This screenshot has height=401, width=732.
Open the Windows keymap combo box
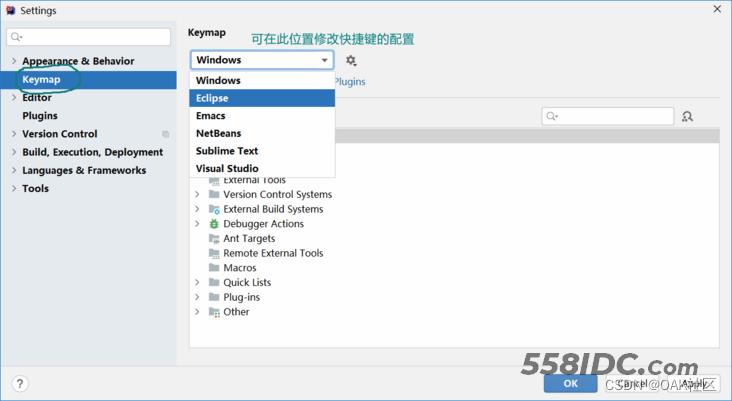pos(262,60)
